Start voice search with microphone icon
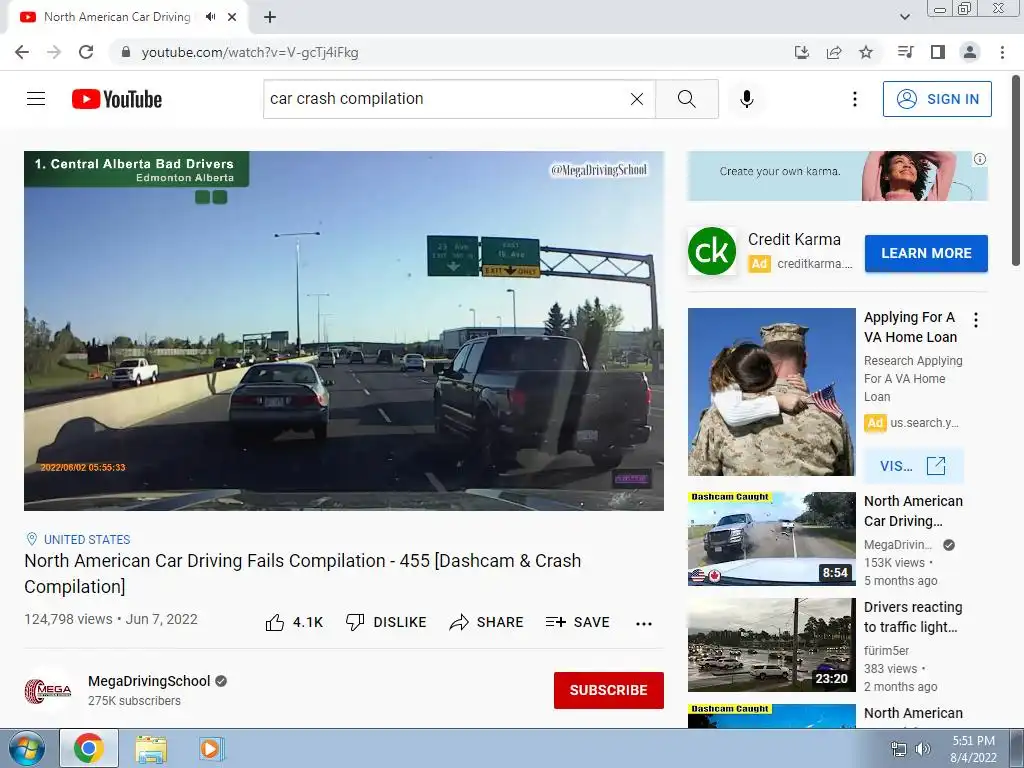Screen dimensions: 1024x768 click(x=746, y=99)
